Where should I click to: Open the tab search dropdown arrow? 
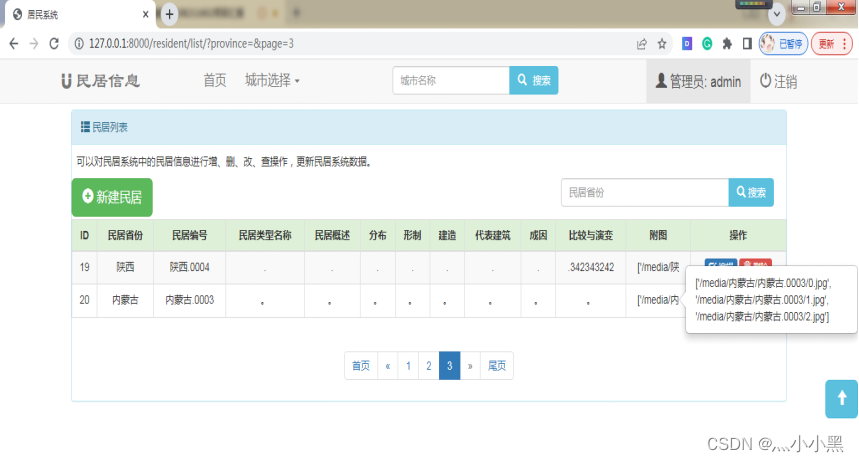pos(776,15)
